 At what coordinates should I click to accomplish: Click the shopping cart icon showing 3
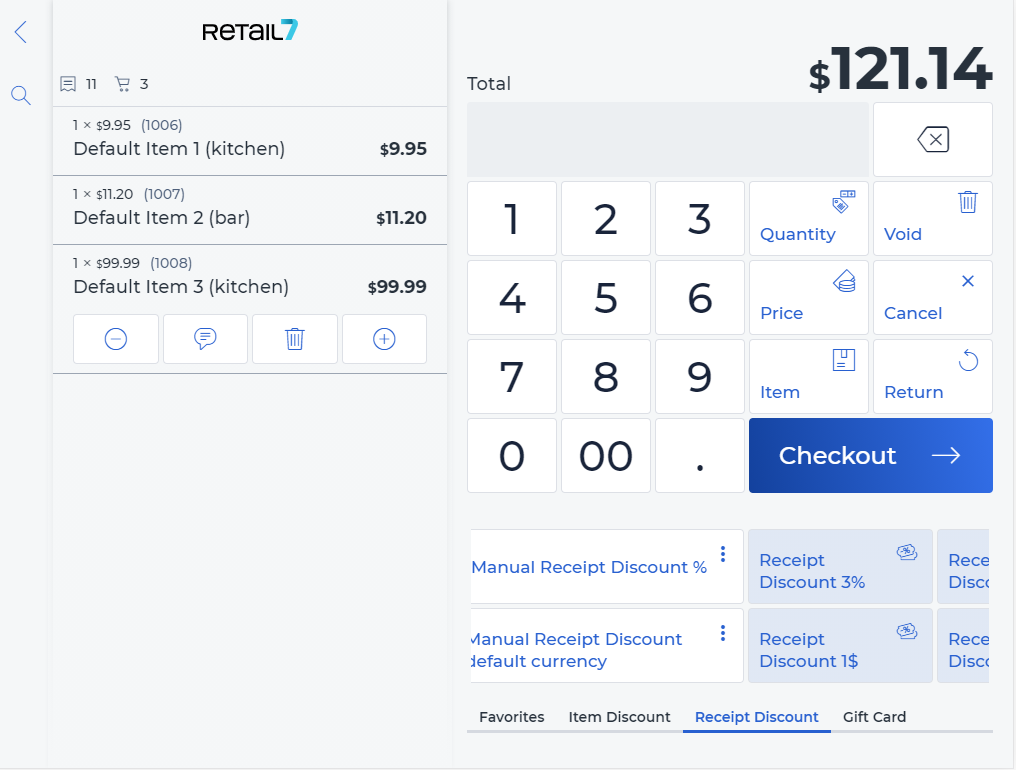pyautogui.click(x=122, y=84)
